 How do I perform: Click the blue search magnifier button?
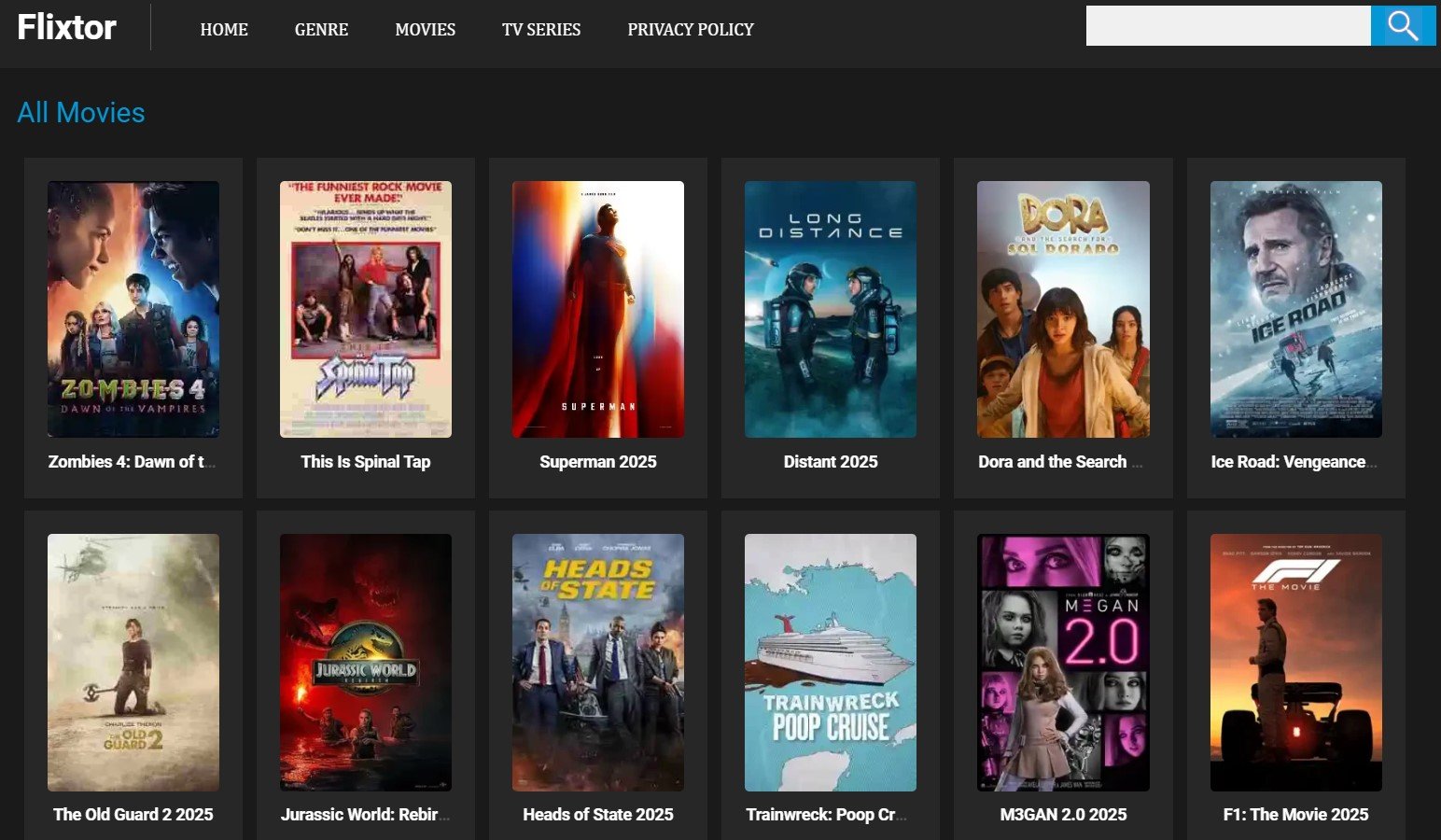1403,26
